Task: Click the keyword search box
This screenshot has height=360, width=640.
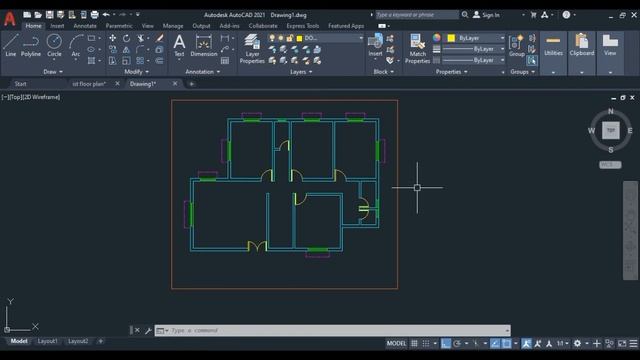Action: coord(417,15)
